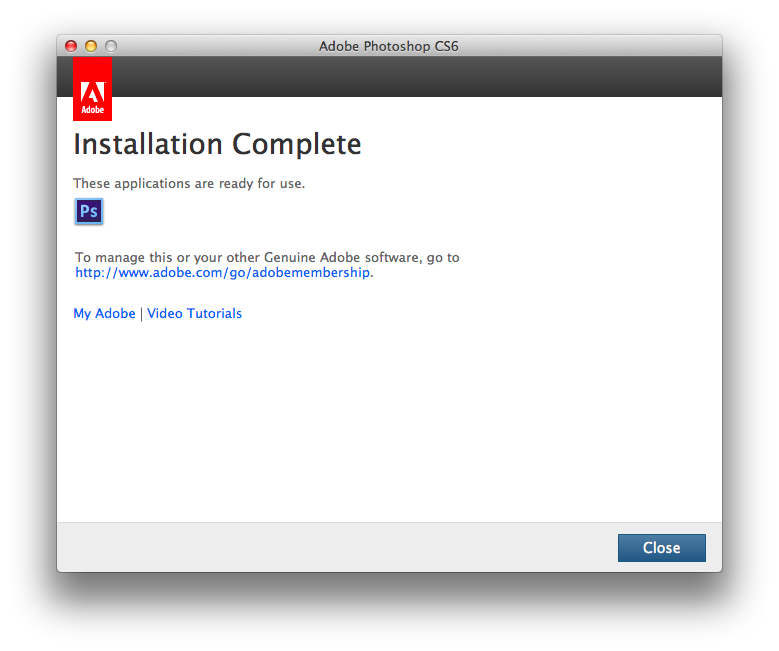The image size is (779, 651).
Task: Click the white 'Adobe' wordmark in the logo
Action: [x=92, y=110]
